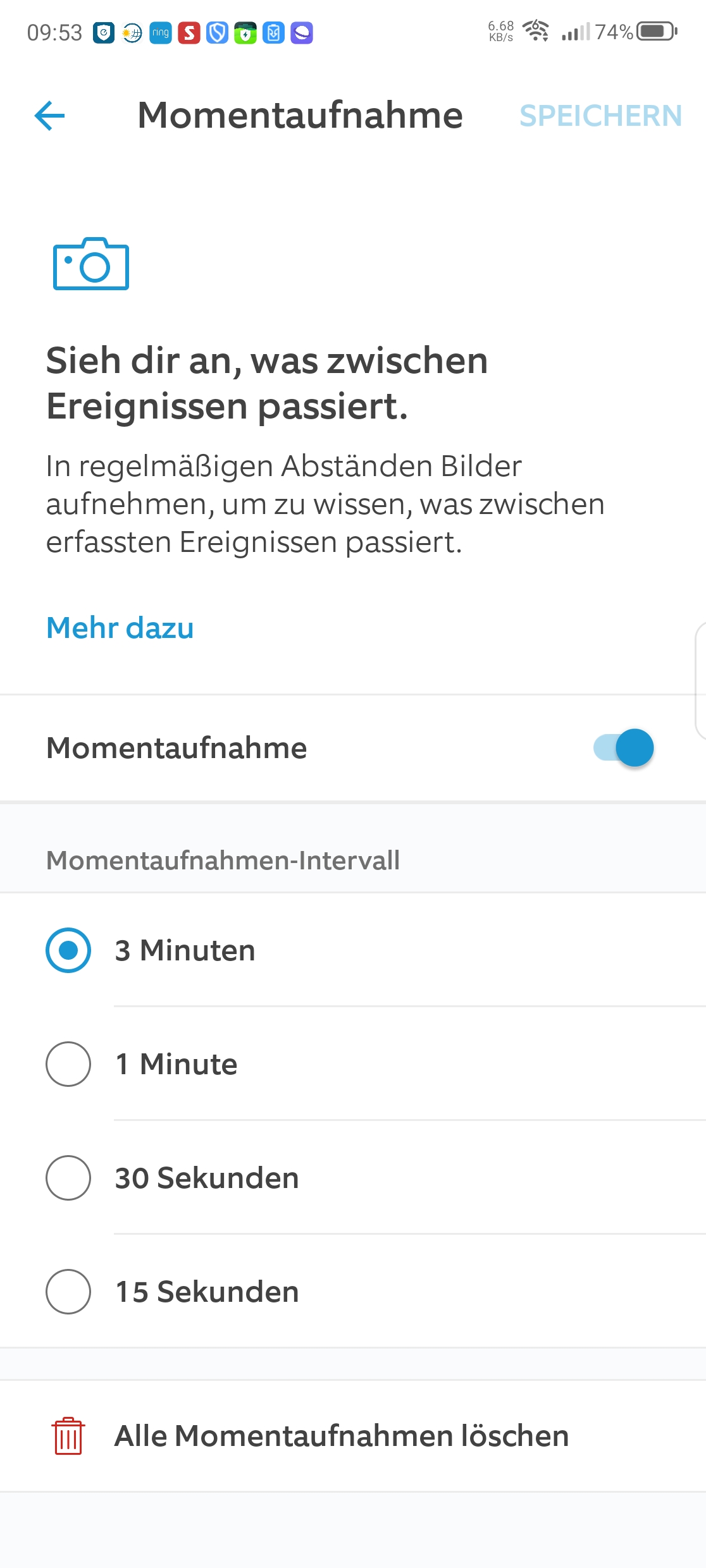This screenshot has width=706, height=1568.
Task: Tap the purple planet browser notification icon
Action: [302, 32]
